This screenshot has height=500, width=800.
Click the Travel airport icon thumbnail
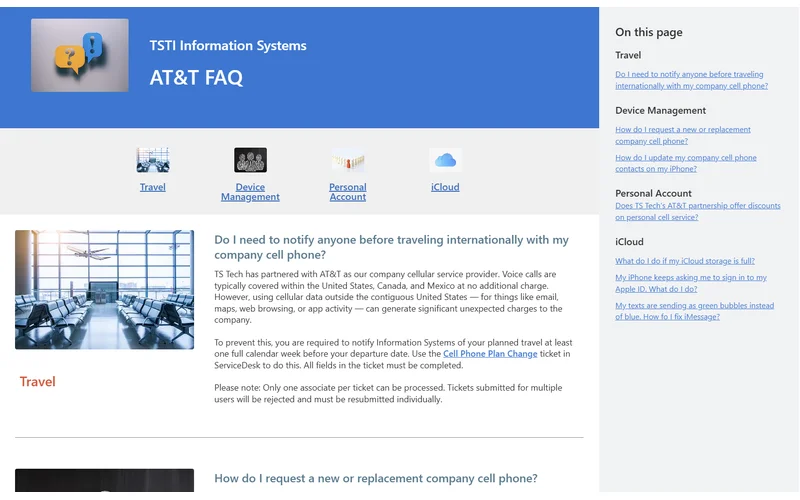[x=153, y=160]
